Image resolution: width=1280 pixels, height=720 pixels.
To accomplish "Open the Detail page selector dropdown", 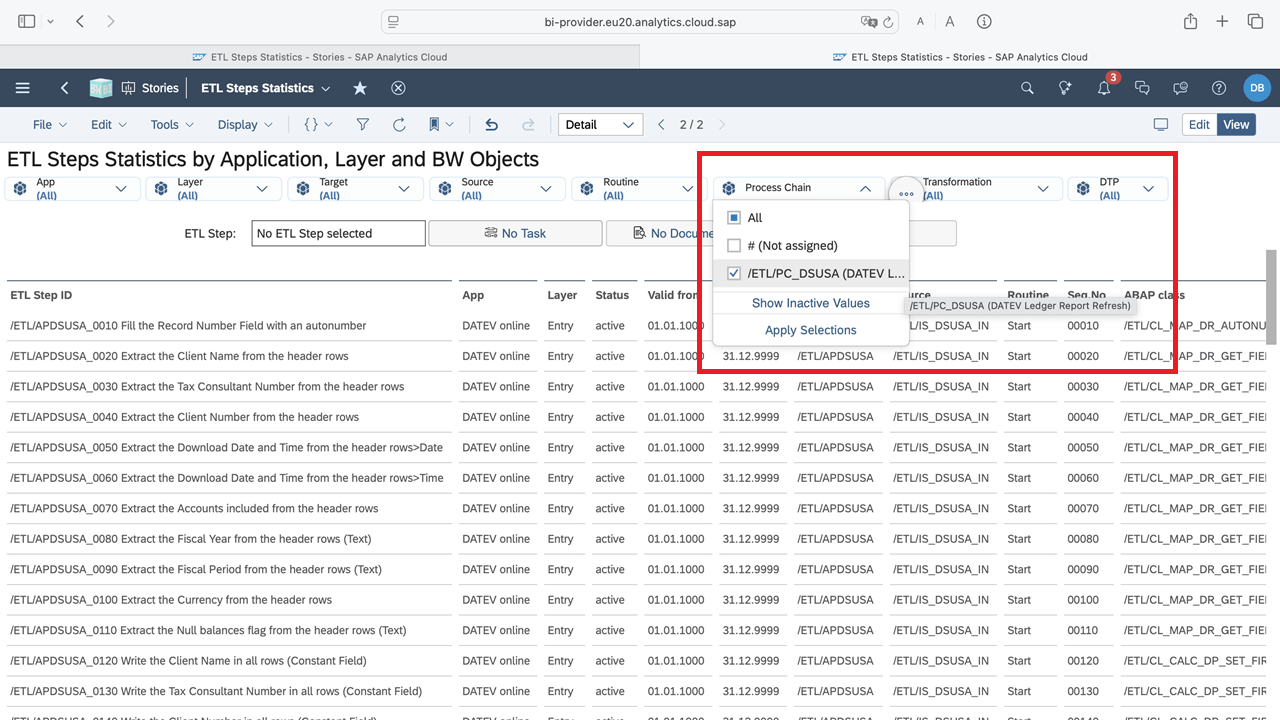I will click(600, 125).
